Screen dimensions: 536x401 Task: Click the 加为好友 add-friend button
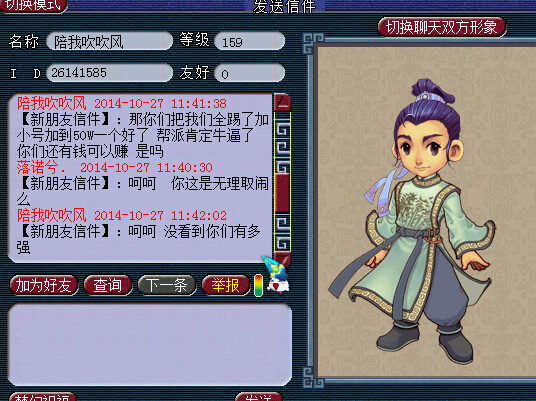(43, 285)
